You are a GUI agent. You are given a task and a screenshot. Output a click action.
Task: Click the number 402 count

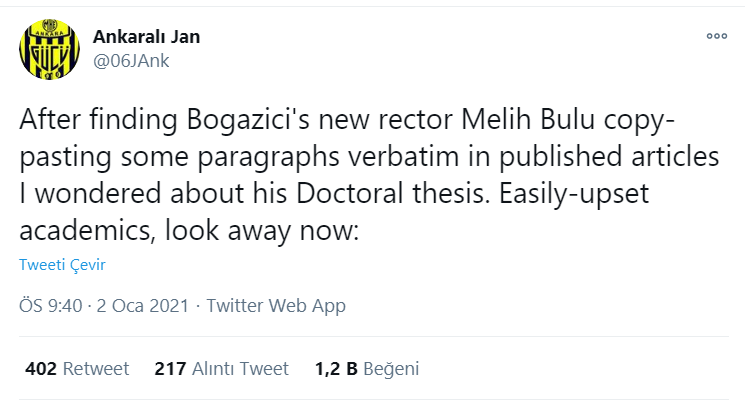(x=41, y=368)
